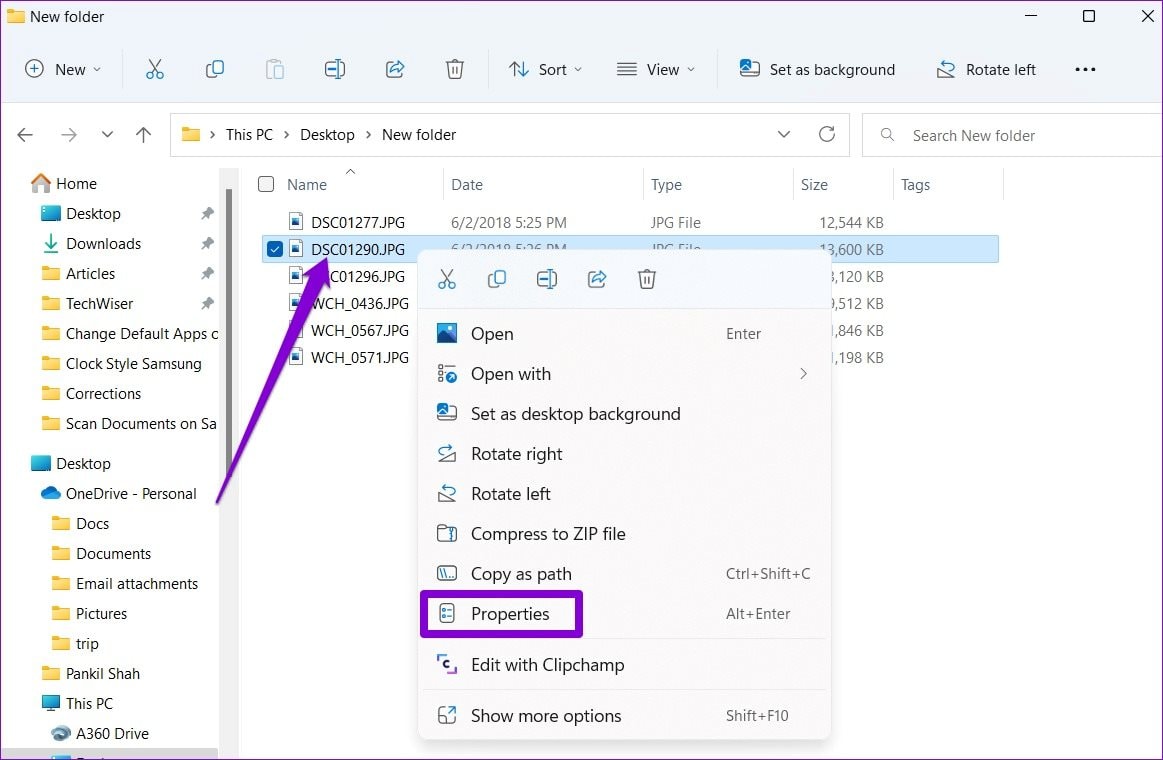This screenshot has height=760, width=1163.
Task: Click Rename icon in context menu
Action: (547, 280)
